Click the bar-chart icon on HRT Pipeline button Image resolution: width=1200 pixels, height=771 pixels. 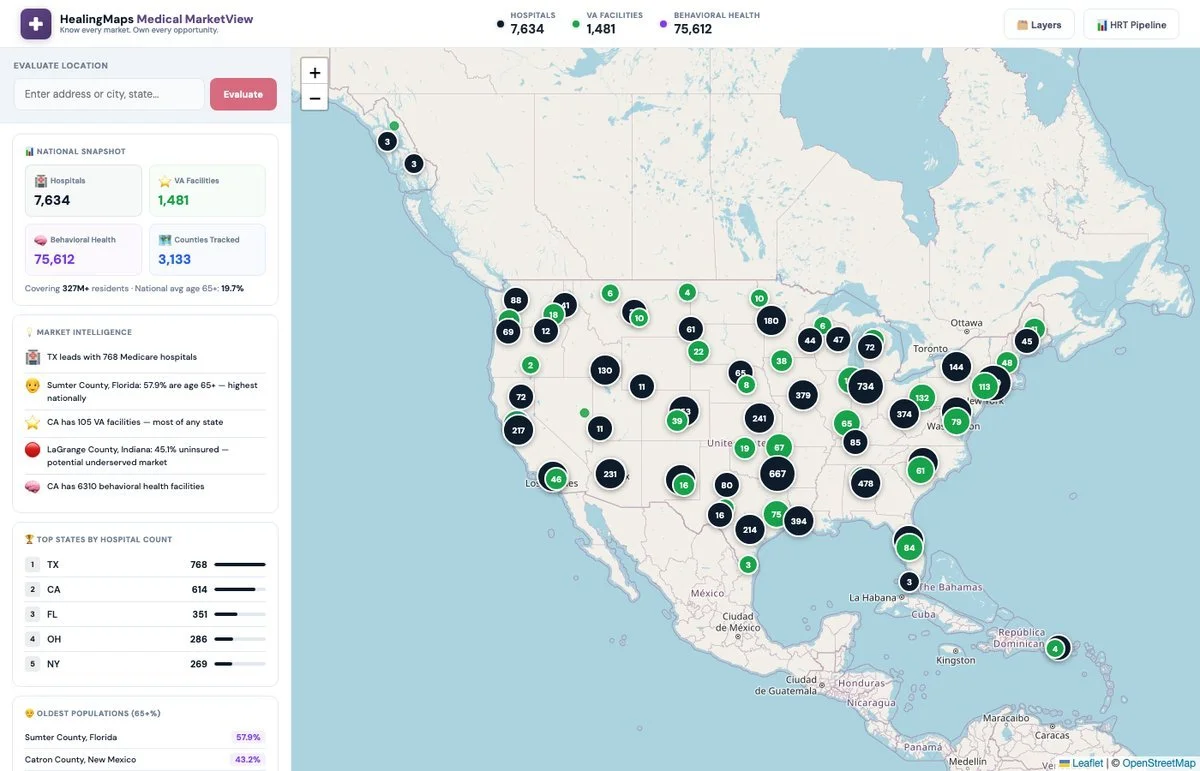pyautogui.click(x=1101, y=23)
